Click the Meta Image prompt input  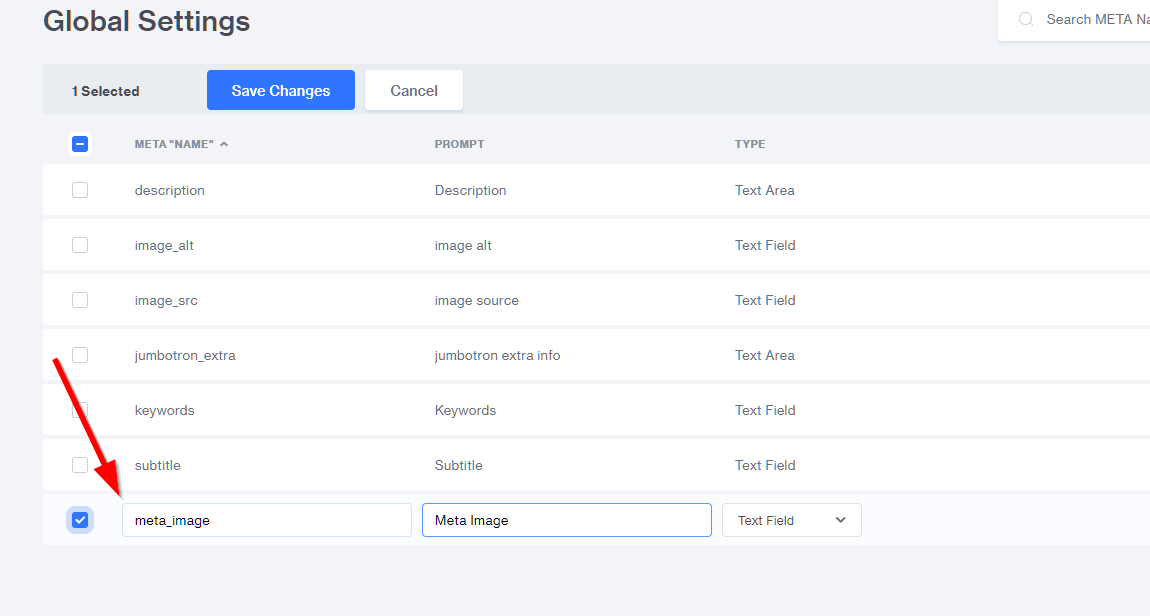566,520
